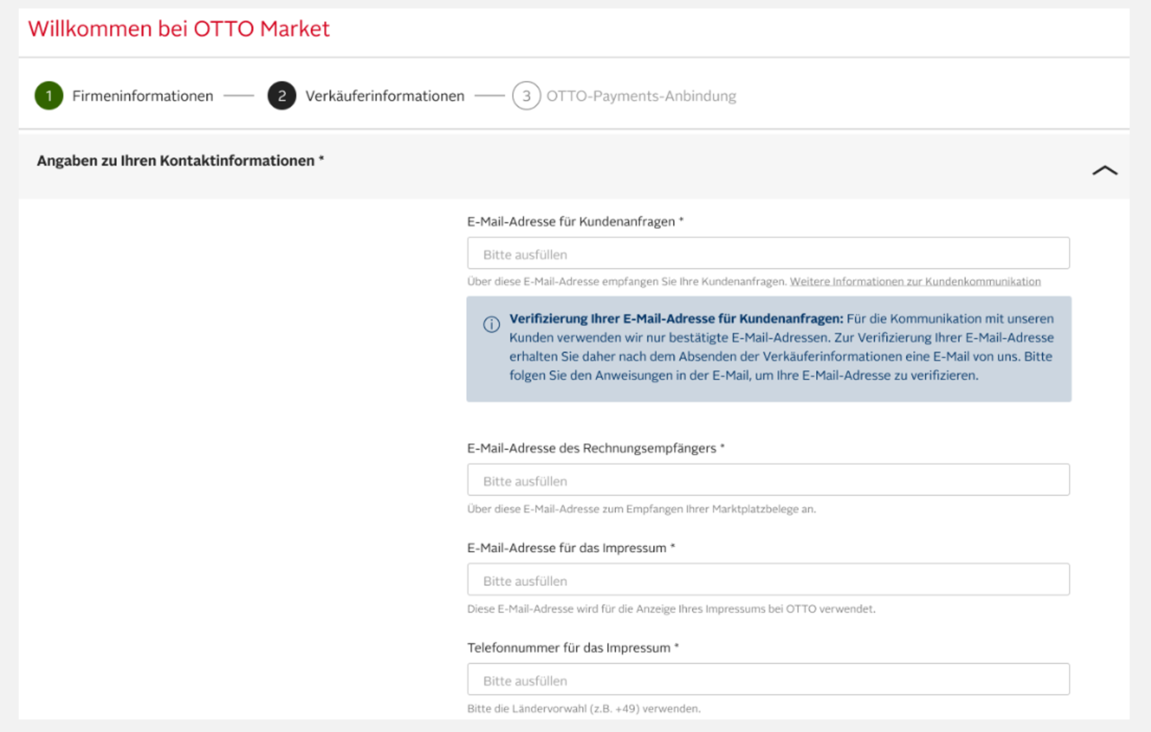The width and height of the screenshot is (1151, 732).
Task: Click the Telefonnummer für das Impressum input field
Action: coord(767,678)
